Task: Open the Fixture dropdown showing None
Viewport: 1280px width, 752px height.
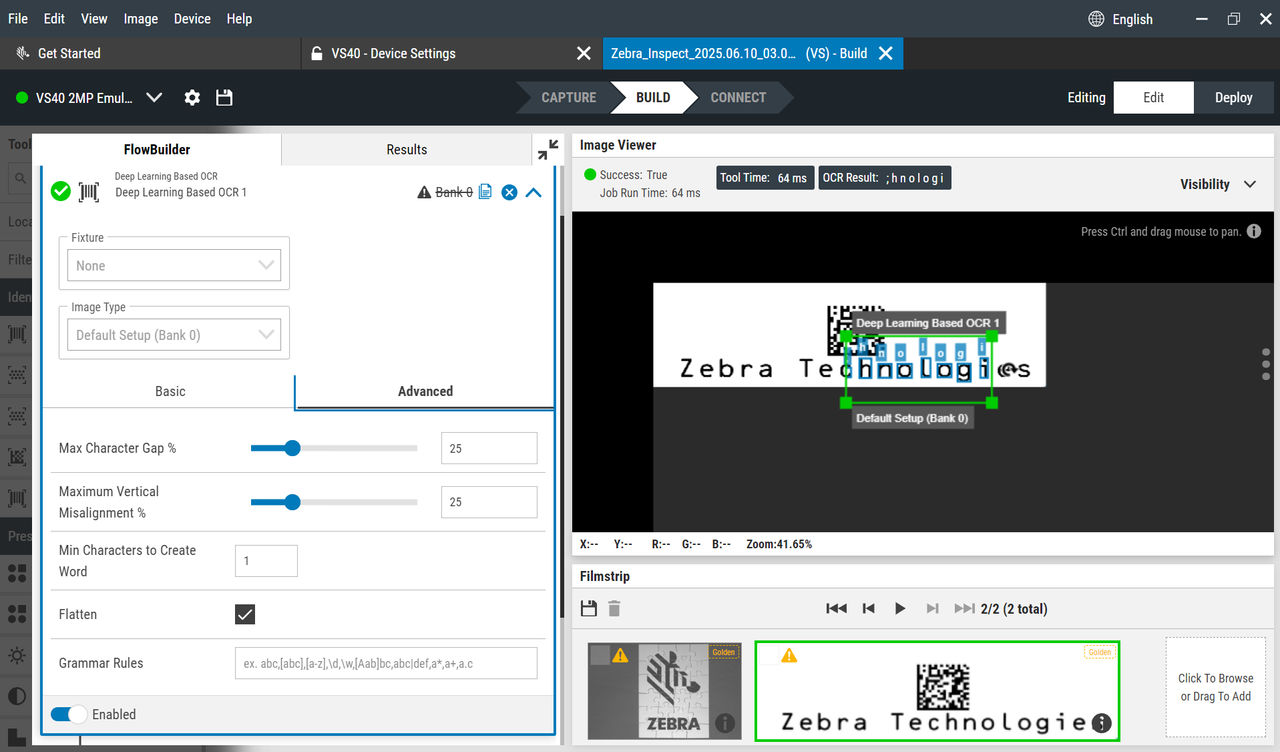Action: (174, 265)
